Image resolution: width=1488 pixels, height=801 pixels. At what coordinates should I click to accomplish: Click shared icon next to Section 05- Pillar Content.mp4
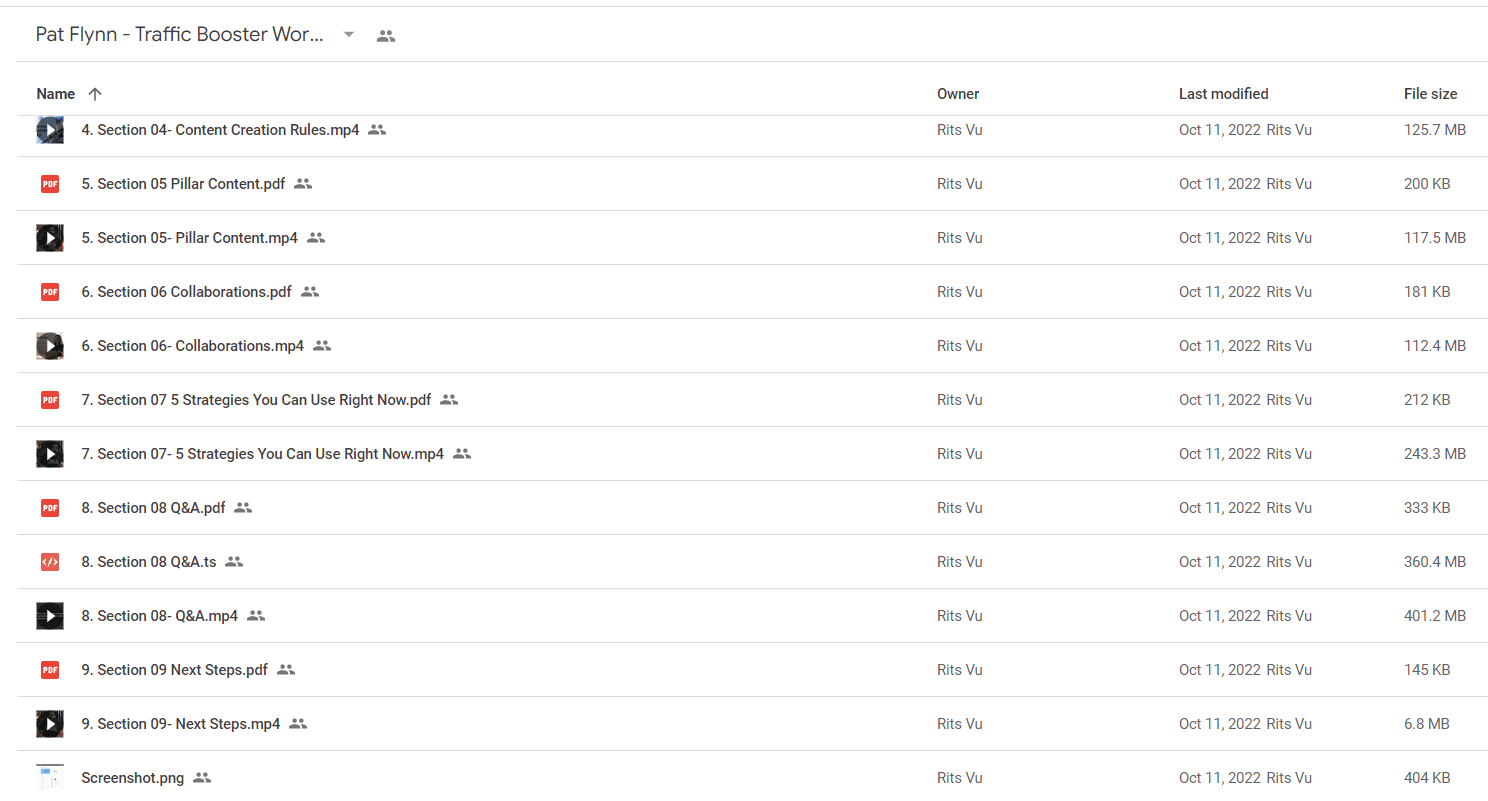(x=316, y=238)
